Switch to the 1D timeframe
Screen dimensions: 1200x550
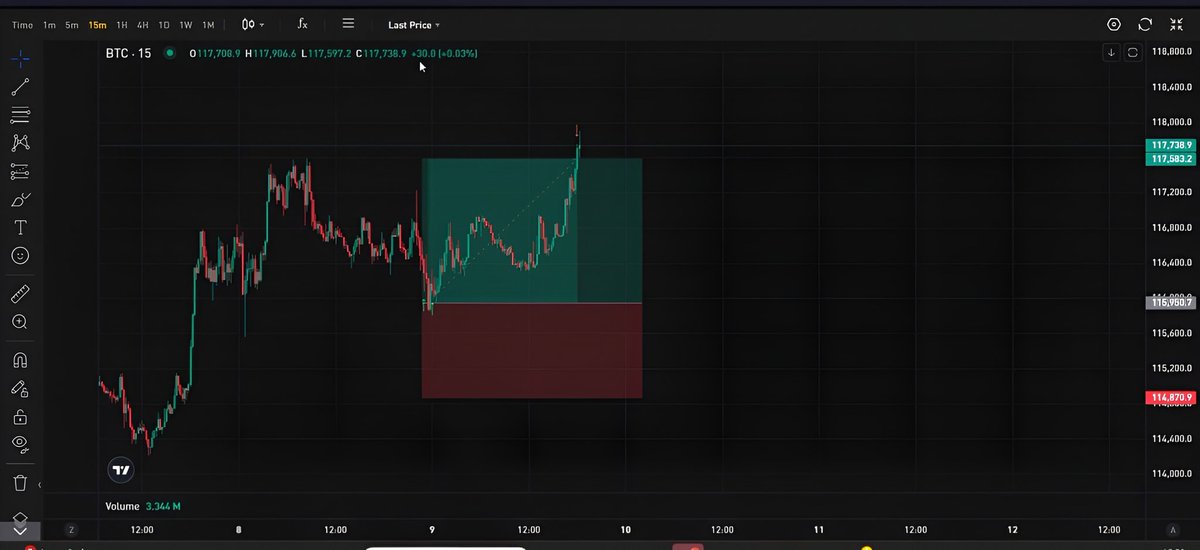[164, 25]
